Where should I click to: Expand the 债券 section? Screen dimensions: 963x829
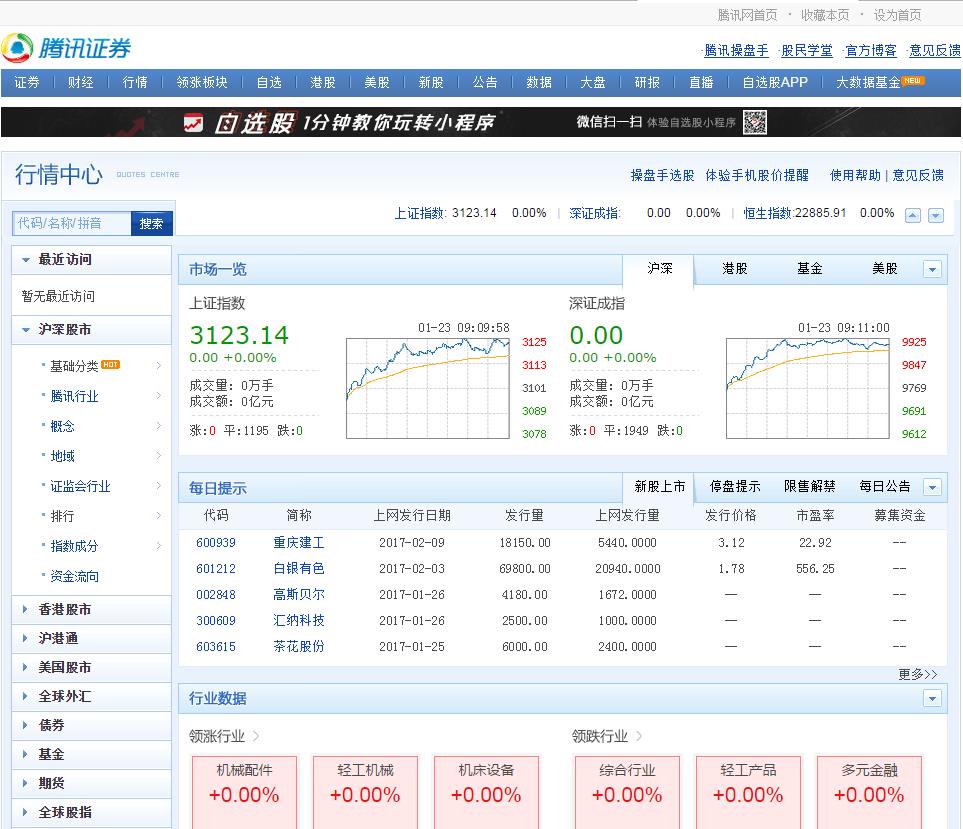tap(91, 725)
